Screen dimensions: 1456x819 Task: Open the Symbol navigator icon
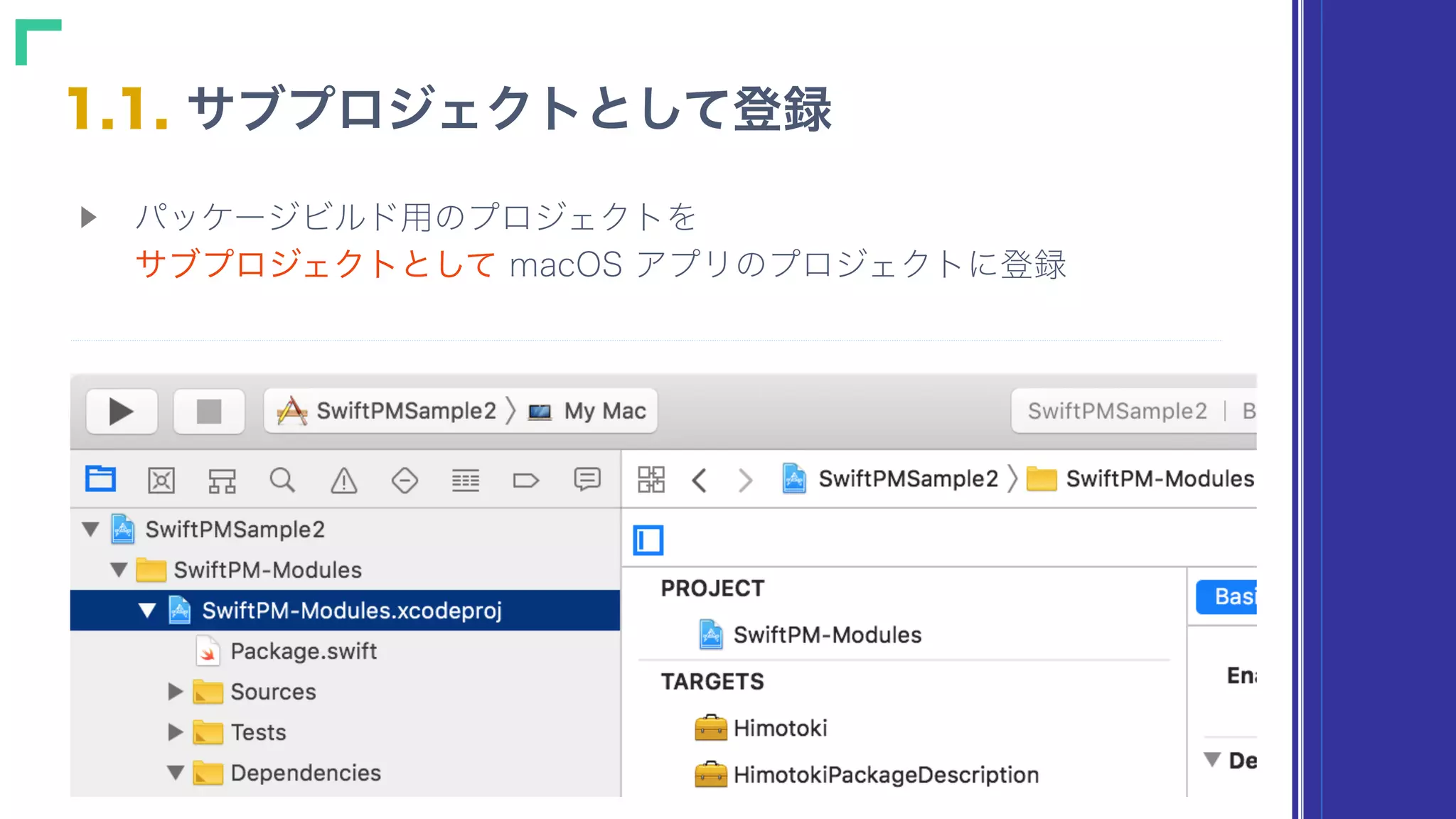222,481
